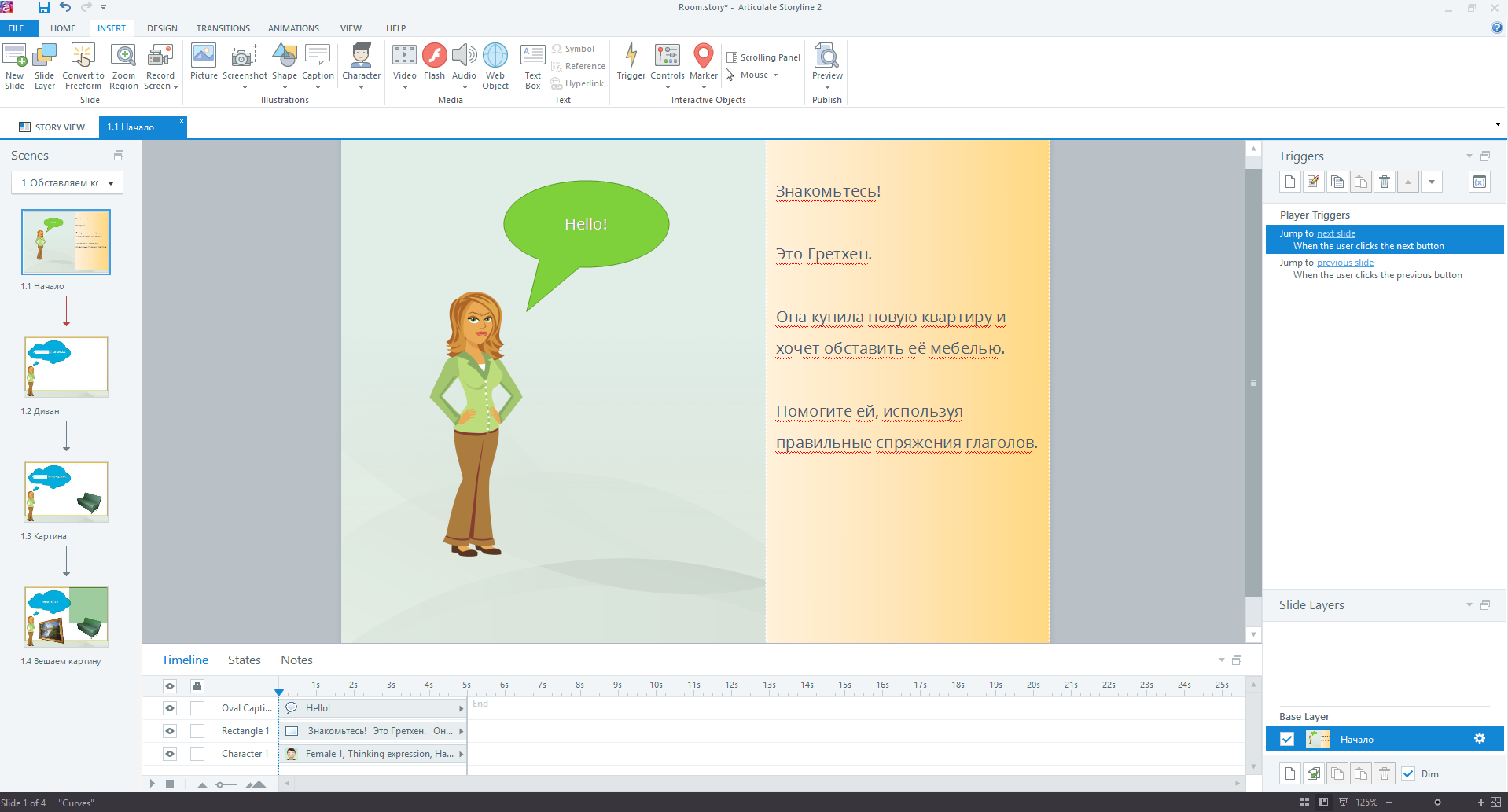Click the previous slide link

1345,263
